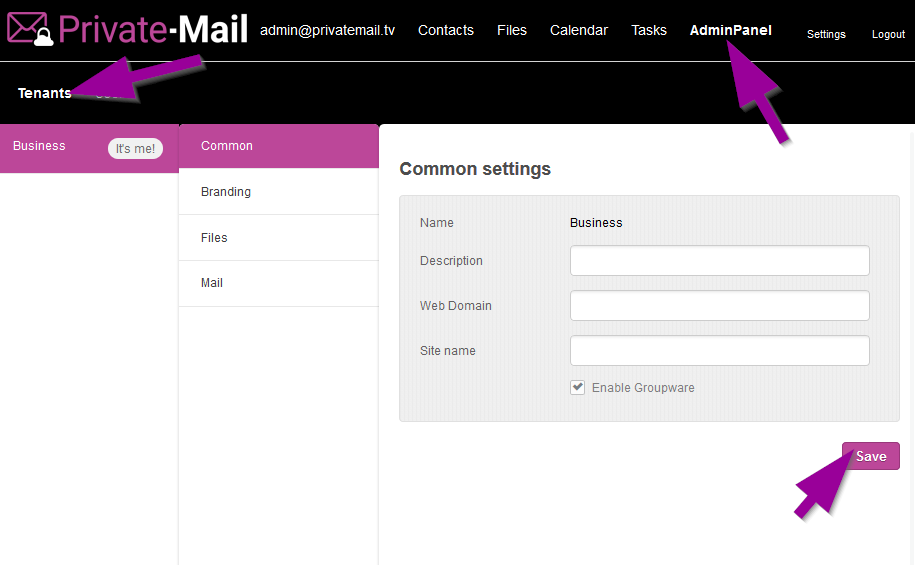Click the Private-Mail envelope logo
The image size is (915, 565).
coord(30,30)
